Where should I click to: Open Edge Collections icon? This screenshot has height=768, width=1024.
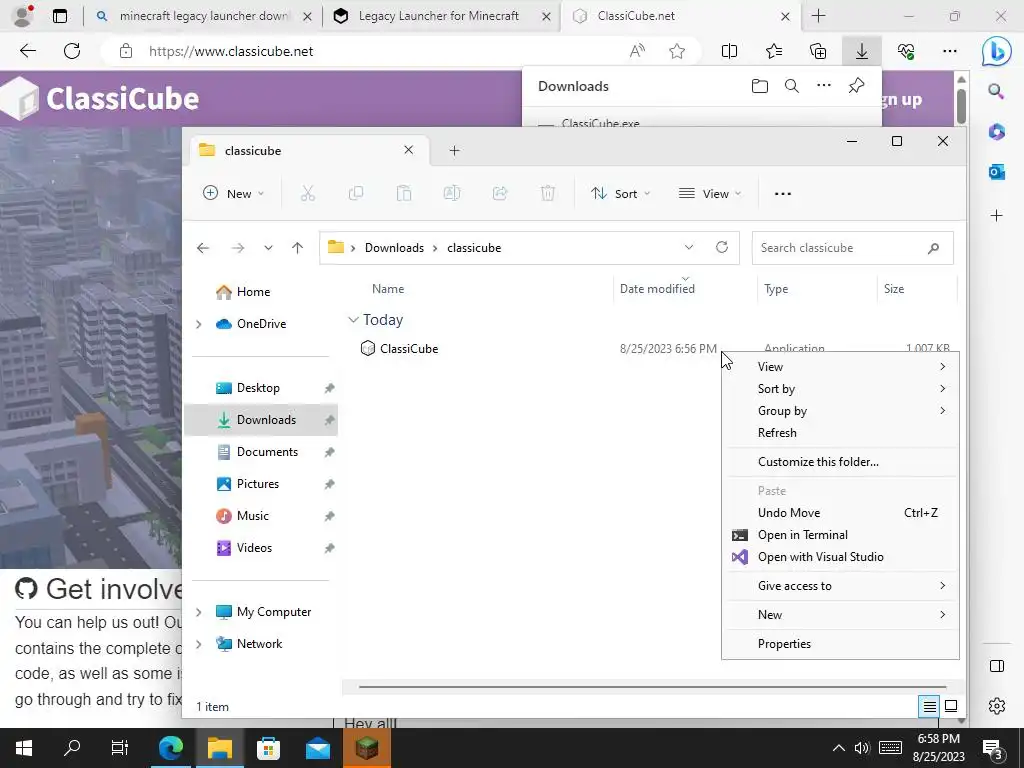[818, 51]
